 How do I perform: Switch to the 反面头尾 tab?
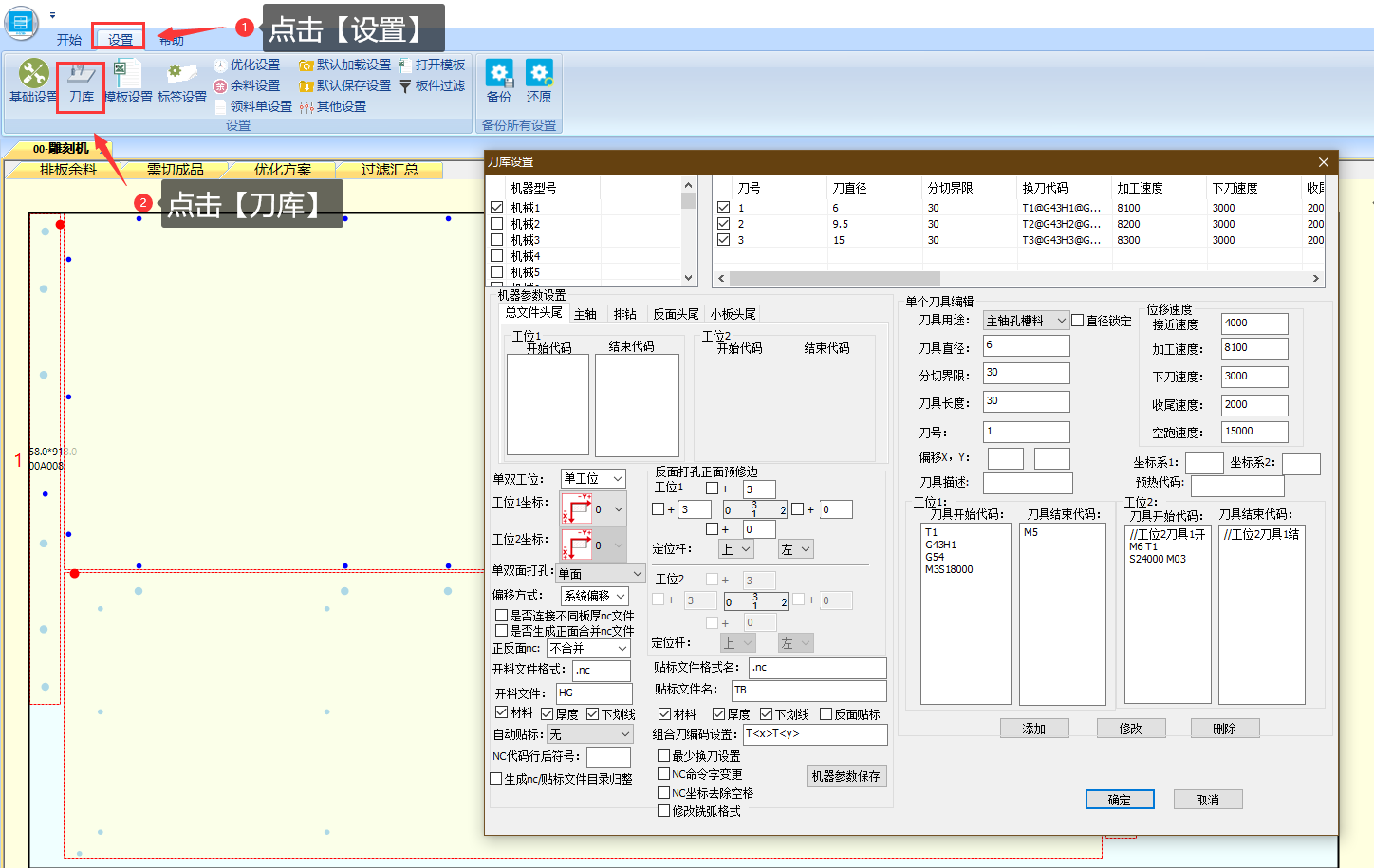click(676, 314)
